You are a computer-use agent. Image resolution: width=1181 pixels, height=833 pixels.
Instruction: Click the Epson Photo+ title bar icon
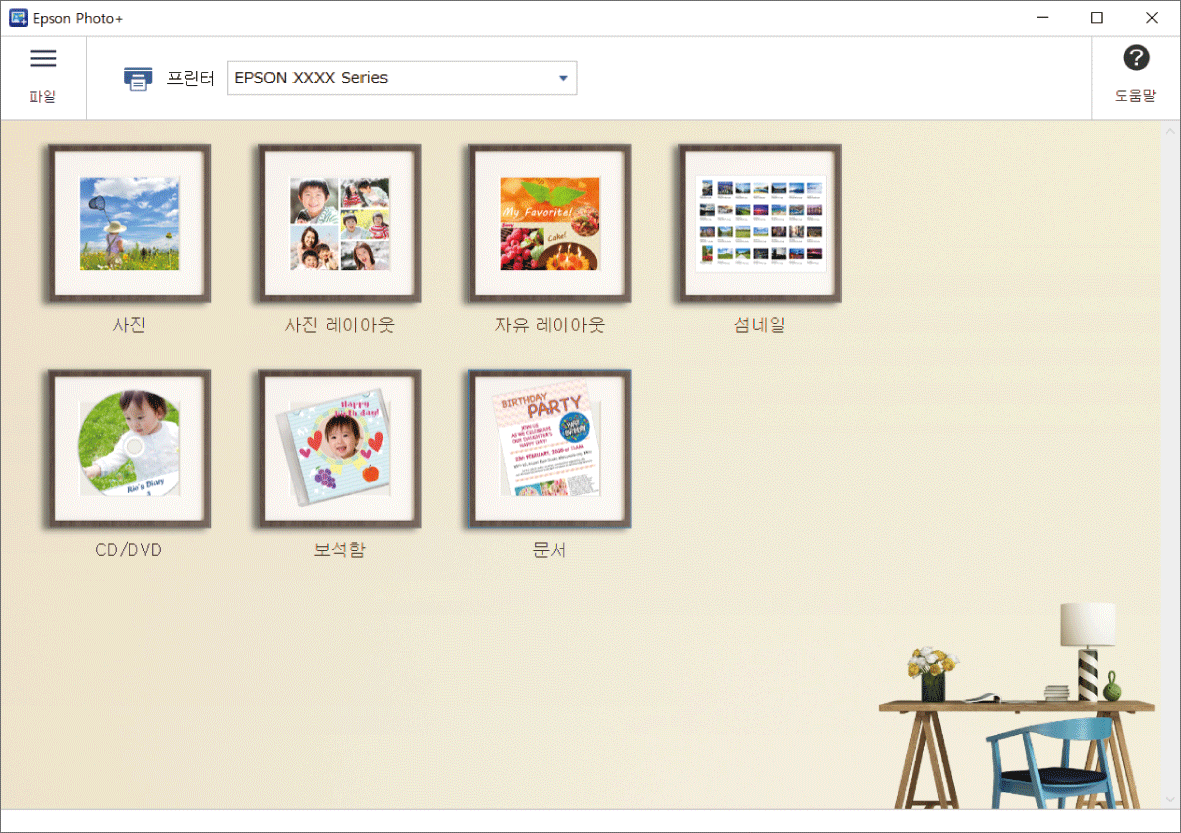pyautogui.click(x=17, y=18)
